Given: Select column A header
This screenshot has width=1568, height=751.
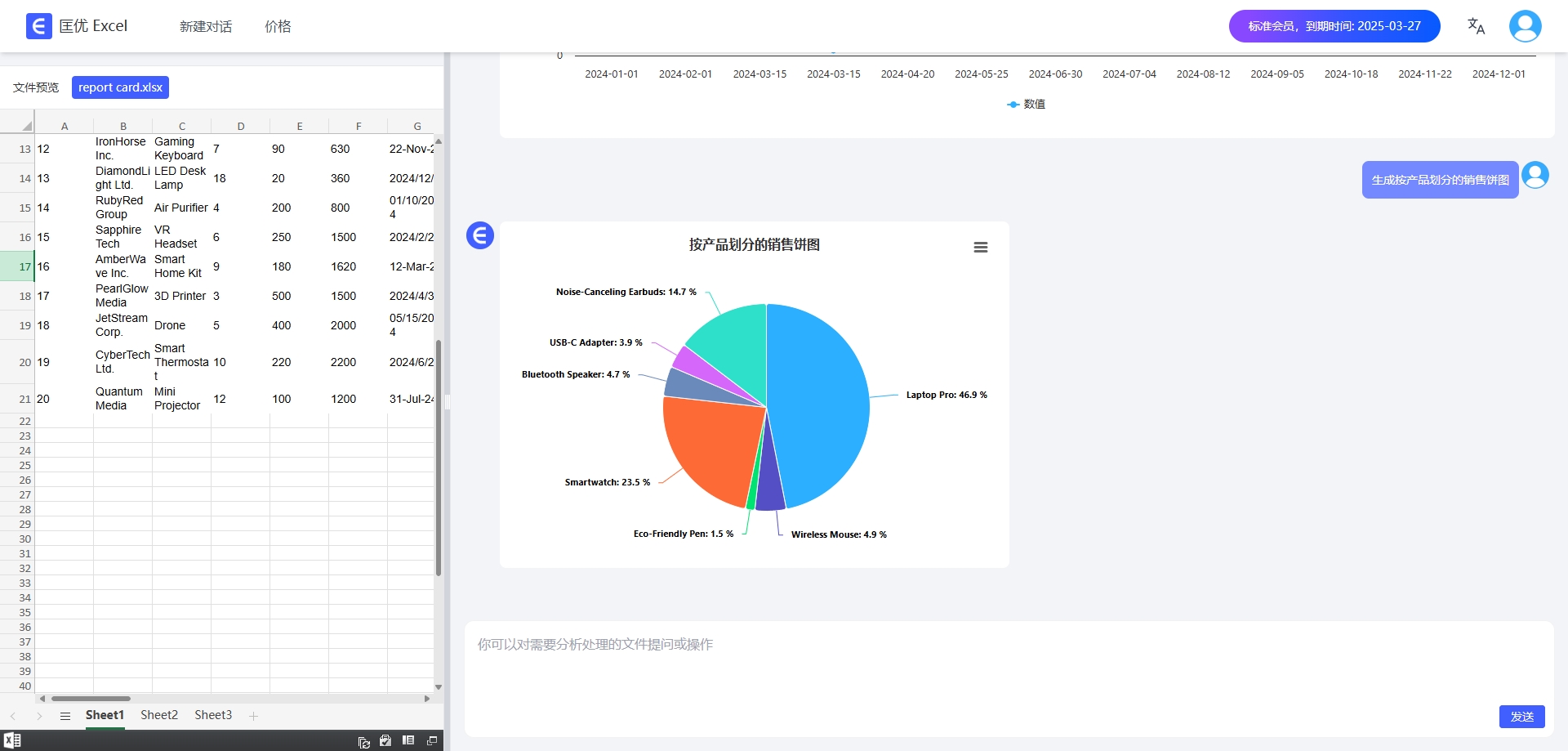Looking at the screenshot, I should click(65, 126).
